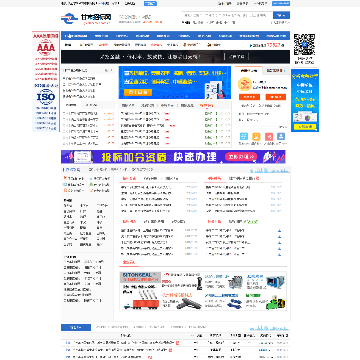Viewport: 360px width, 360px height.
Task: Select the red highlighted tab in center news list
Action: (x=206, y=105)
